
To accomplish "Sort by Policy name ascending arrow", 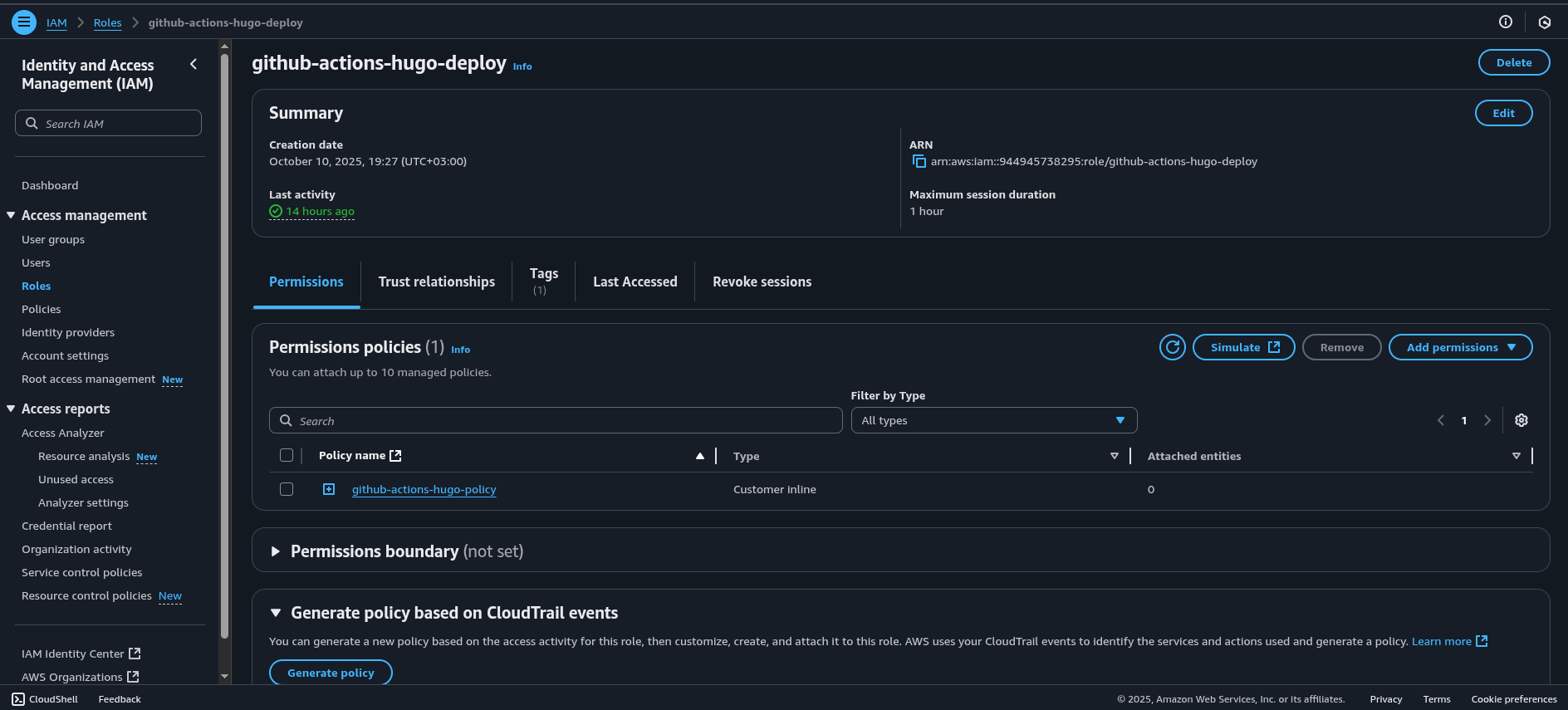I will click(700, 456).
